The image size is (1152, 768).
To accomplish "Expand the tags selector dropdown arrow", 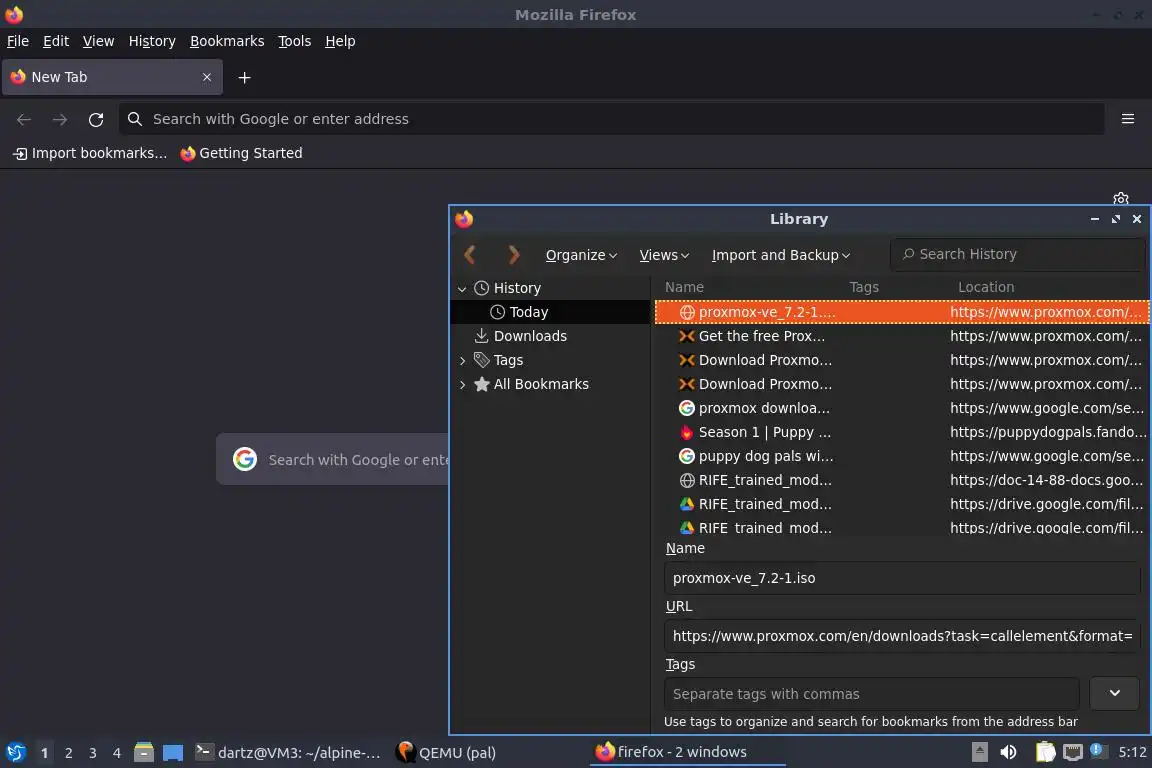I will [1115, 694].
